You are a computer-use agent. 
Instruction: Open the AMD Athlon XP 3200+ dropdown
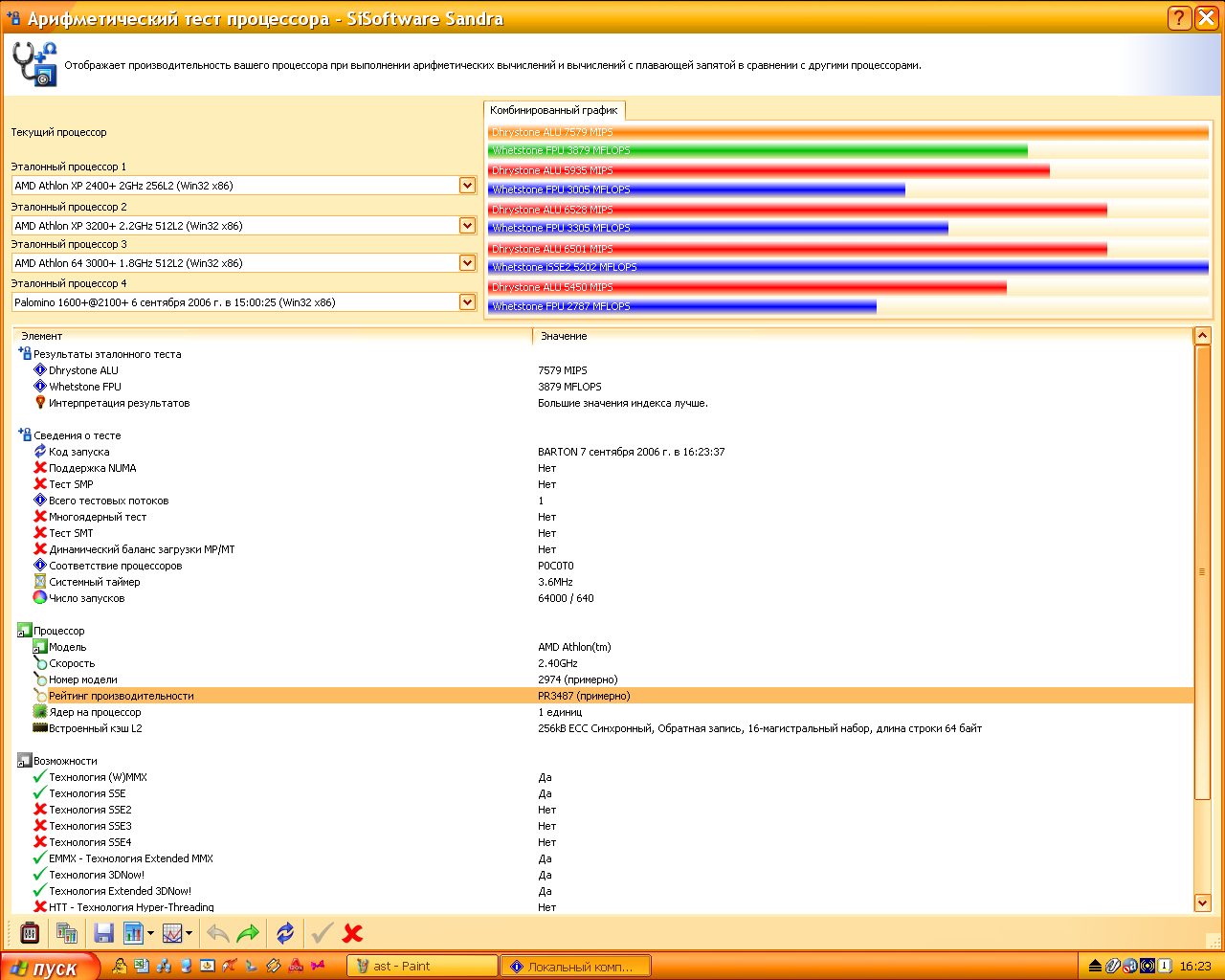(467, 226)
